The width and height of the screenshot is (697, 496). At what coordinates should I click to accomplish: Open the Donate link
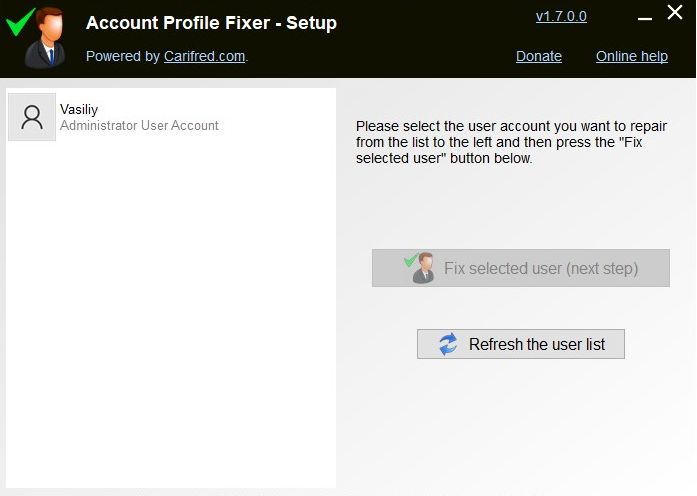coord(539,56)
